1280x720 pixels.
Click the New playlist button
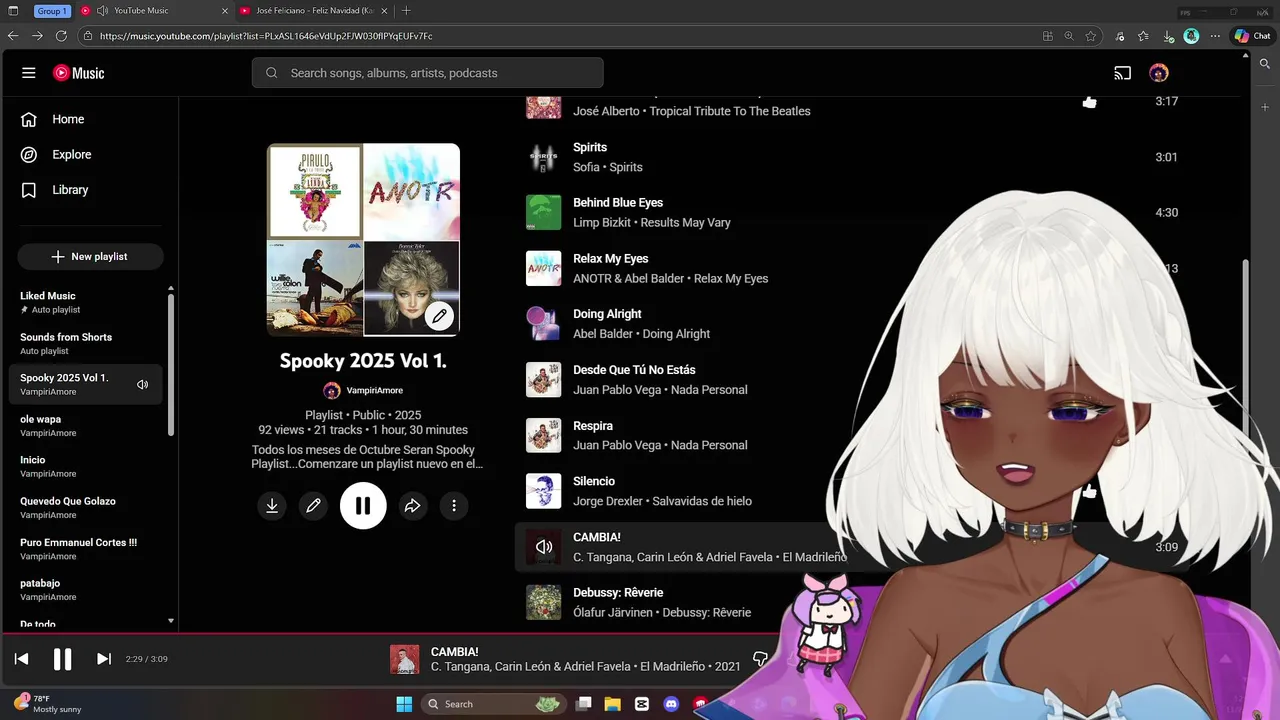[x=90, y=257]
